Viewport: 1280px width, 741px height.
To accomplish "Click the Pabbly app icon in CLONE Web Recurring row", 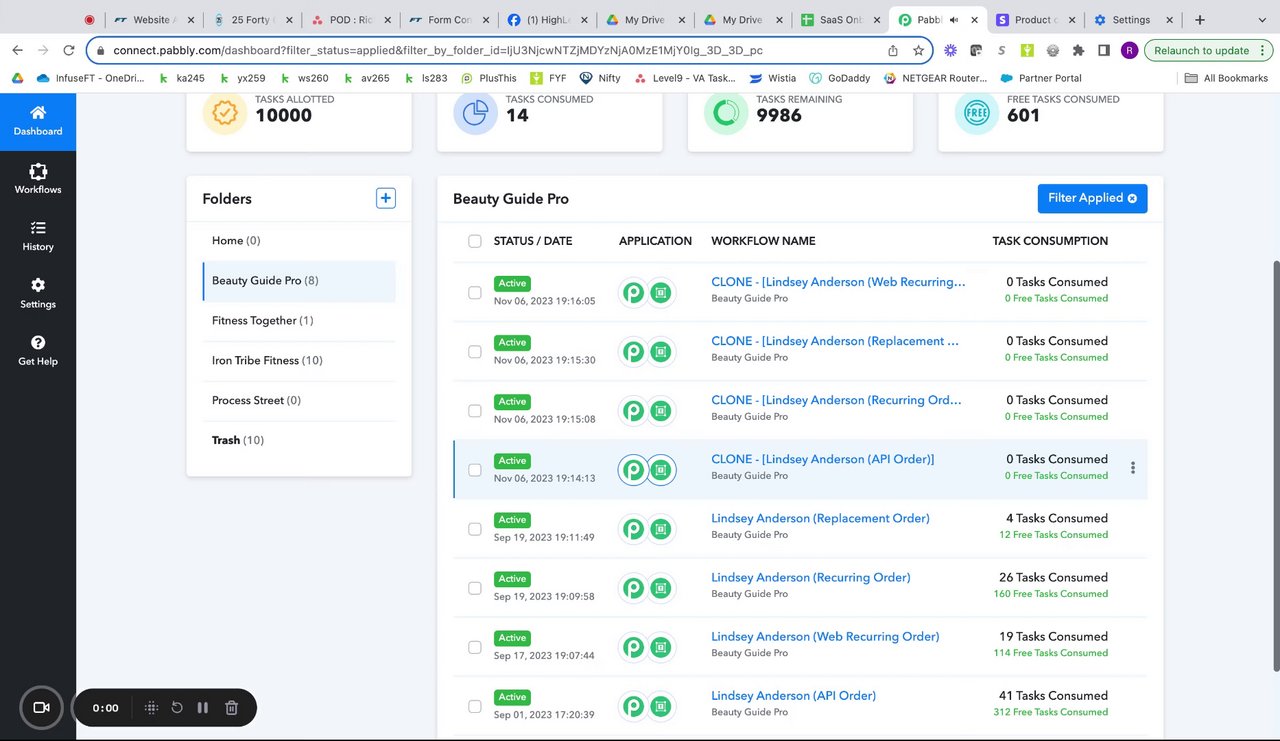I will click(633, 293).
